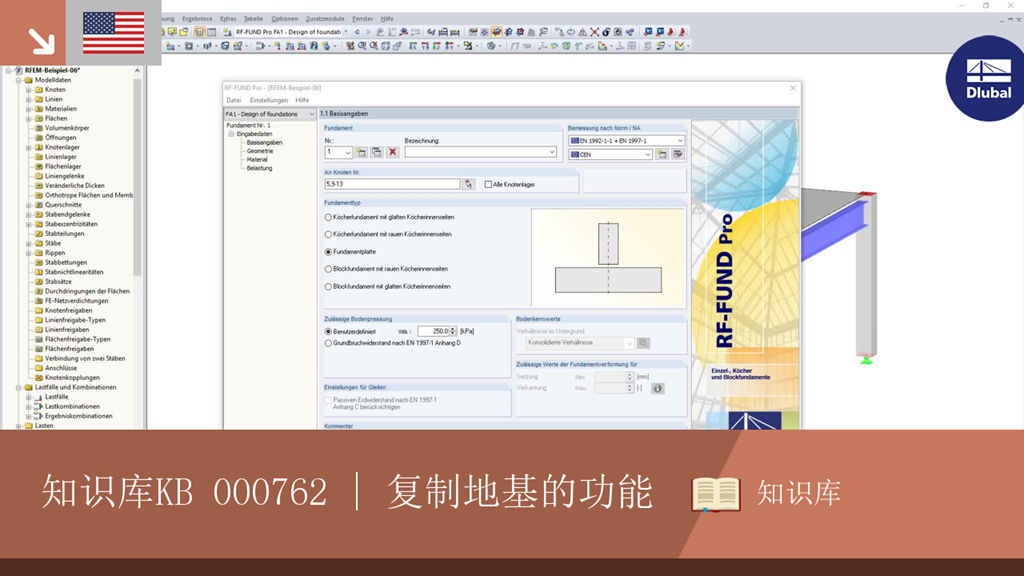Image resolution: width=1024 pixels, height=576 pixels.
Task: Select Blockfundament mit rauen Köcherinnenseiten option
Action: point(328,268)
